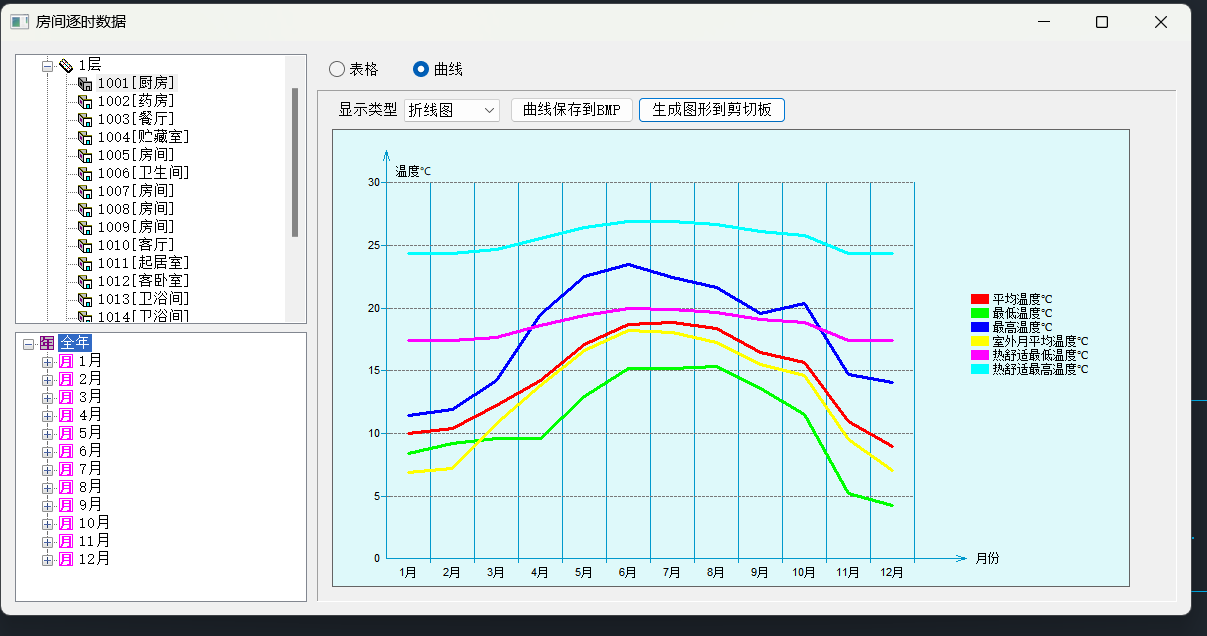Select room 1012[客卧室] in the tree
1207x636 pixels.
143,281
